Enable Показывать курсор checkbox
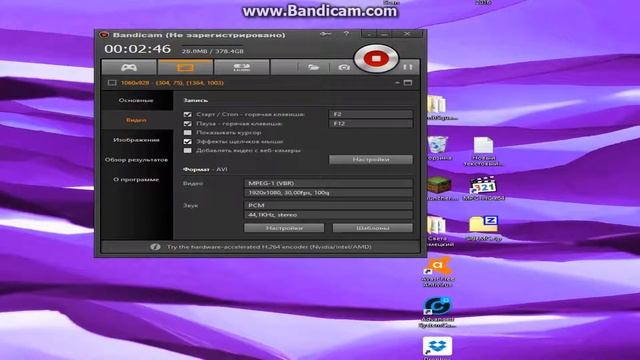640x360 pixels. pyautogui.click(x=187, y=132)
